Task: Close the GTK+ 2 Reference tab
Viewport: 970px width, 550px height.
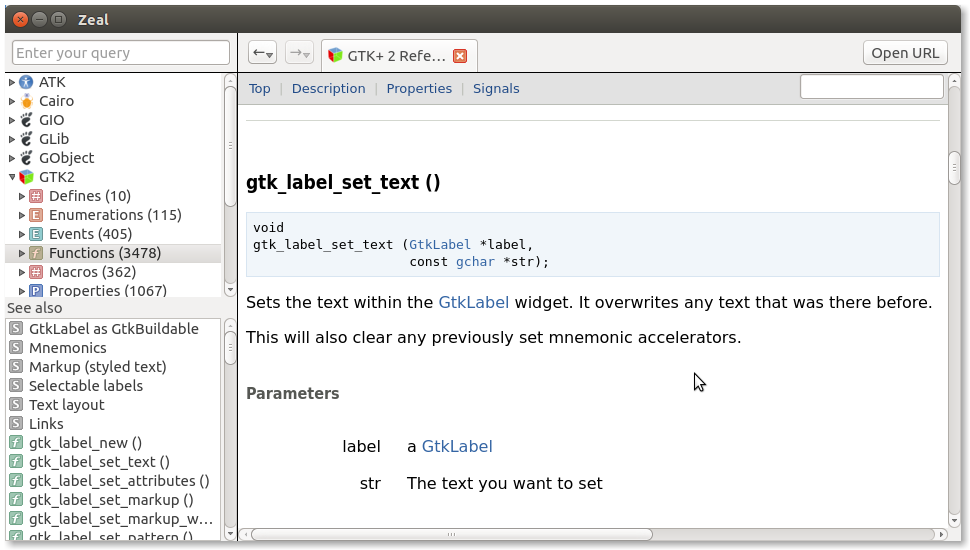Action: click(460, 56)
